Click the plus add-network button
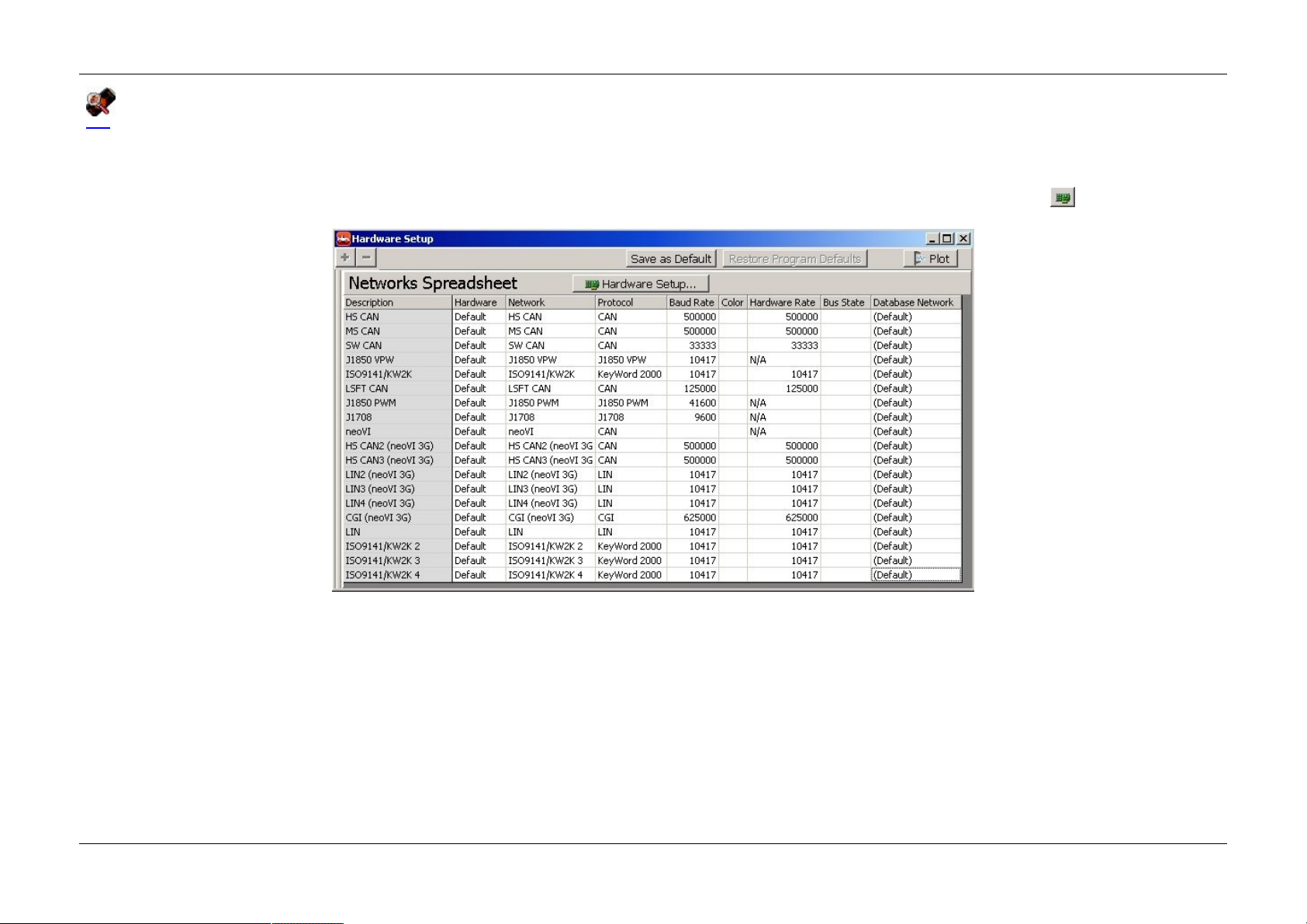The height and width of the screenshot is (924, 1307). tap(345, 258)
